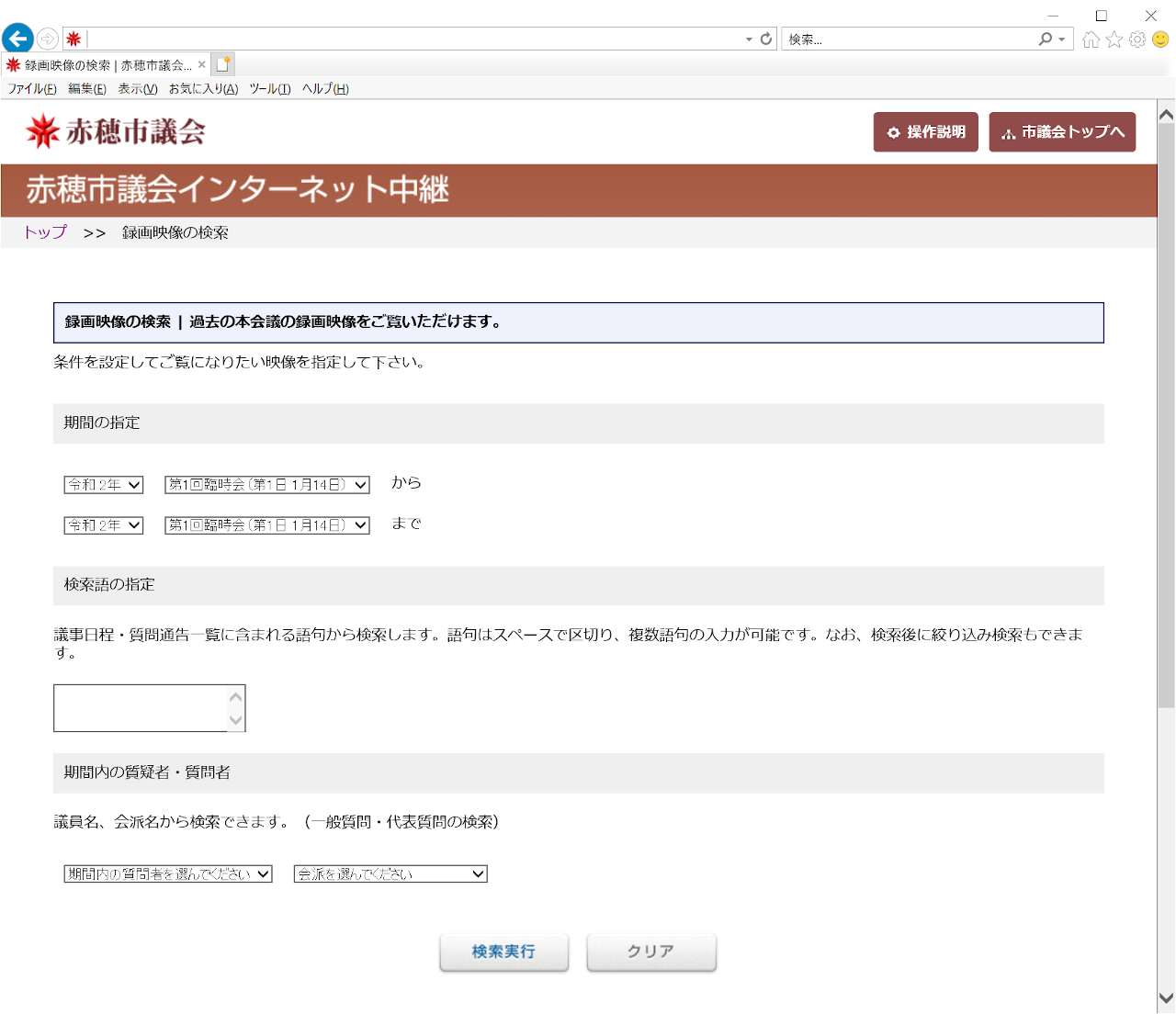
Task: Open the お気に入り(A) menu
Action: click(203, 89)
